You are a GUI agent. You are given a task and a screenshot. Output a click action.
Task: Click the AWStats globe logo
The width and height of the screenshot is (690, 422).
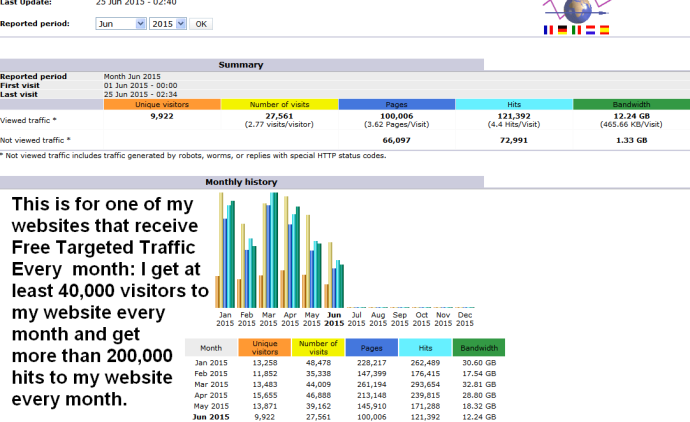577,11
